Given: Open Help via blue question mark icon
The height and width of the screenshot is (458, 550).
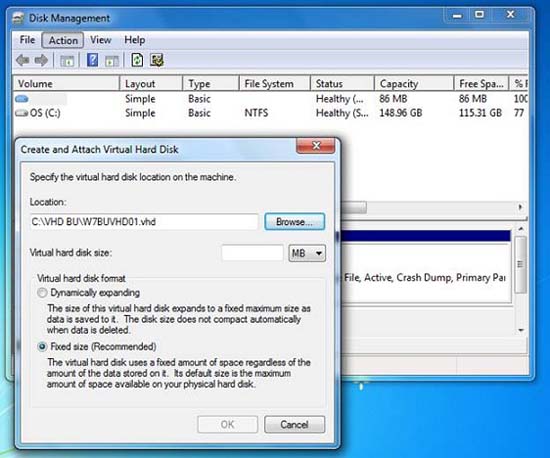Looking at the screenshot, I should coord(93,60).
